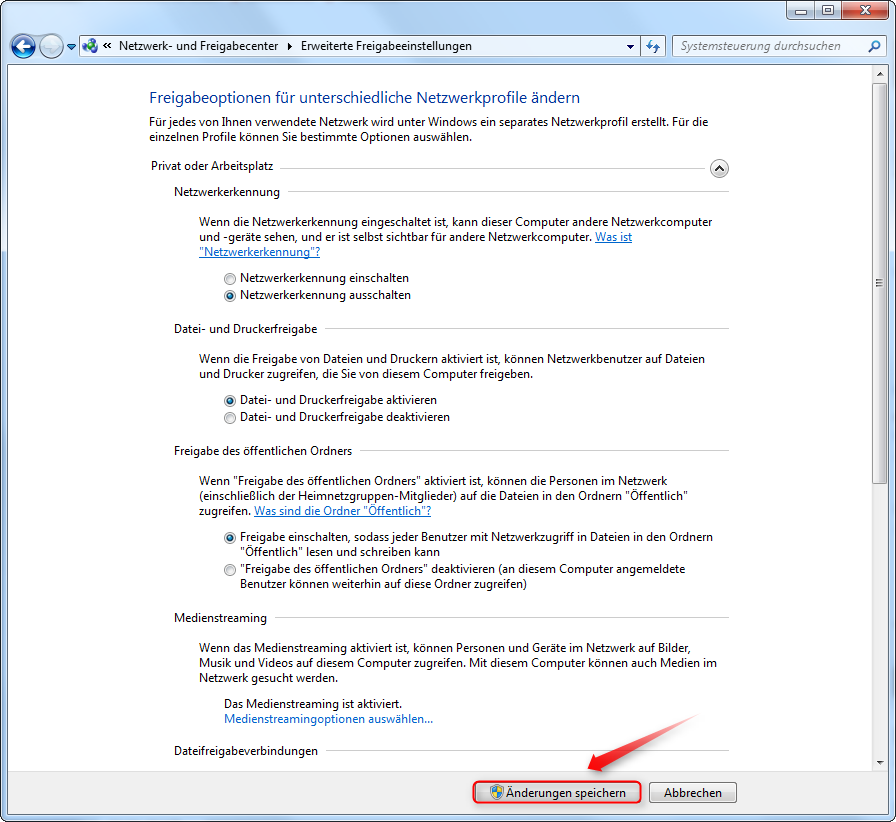Click the back navigation arrow
This screenshot has height=822, width=896.
[x=23, y=46]
